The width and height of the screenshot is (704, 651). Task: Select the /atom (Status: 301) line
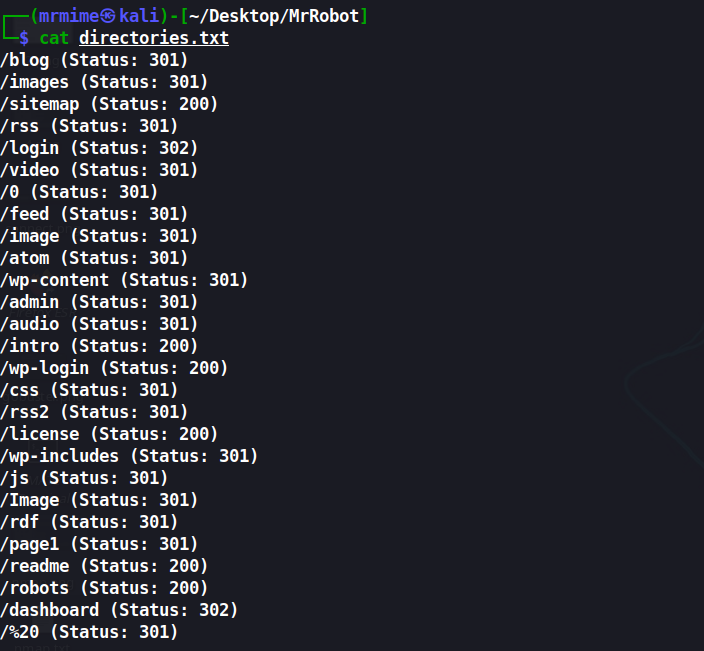[94, 258]
